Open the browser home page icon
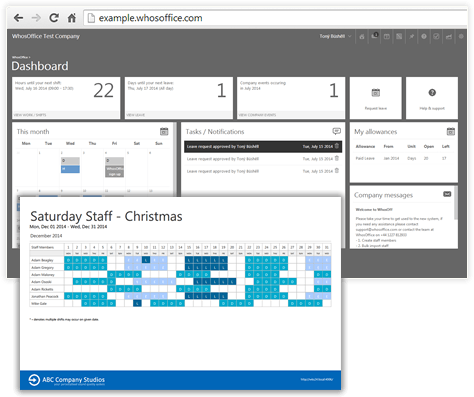This screenshot has height=397, width=474. (72, 18)
